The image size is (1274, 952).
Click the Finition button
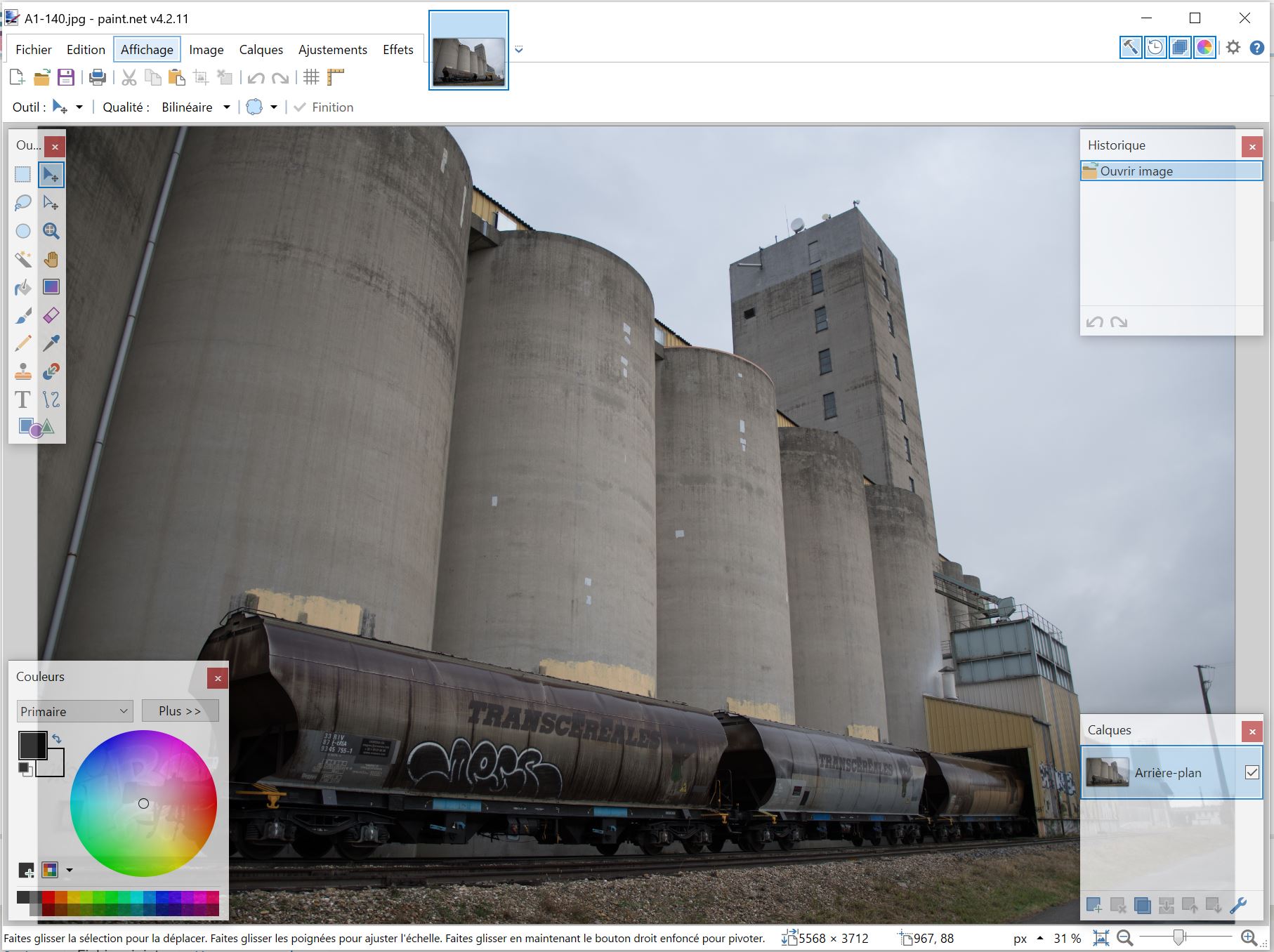tap(324, 107)
